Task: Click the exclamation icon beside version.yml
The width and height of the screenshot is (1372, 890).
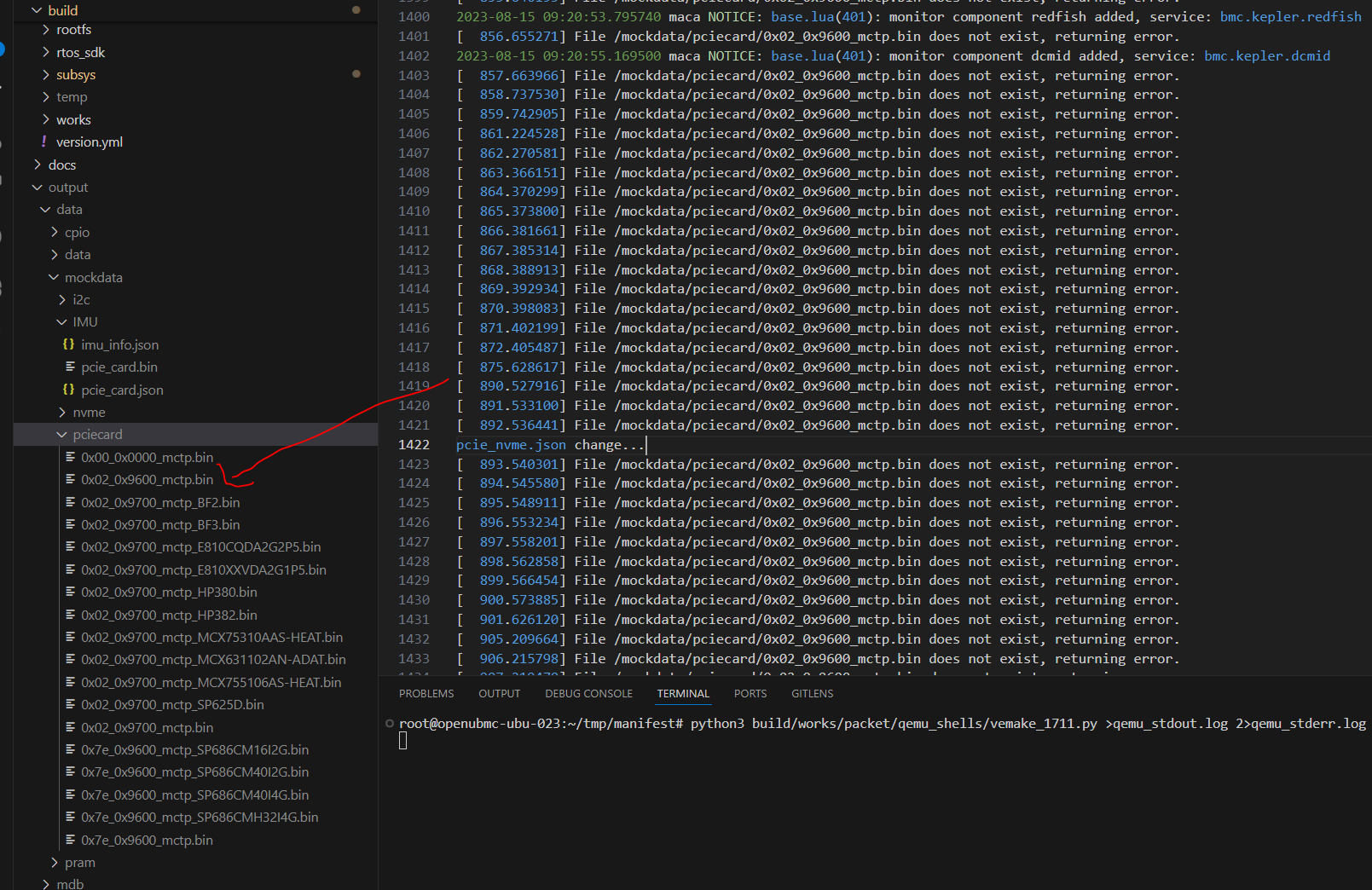Action: tap(43, 142)
